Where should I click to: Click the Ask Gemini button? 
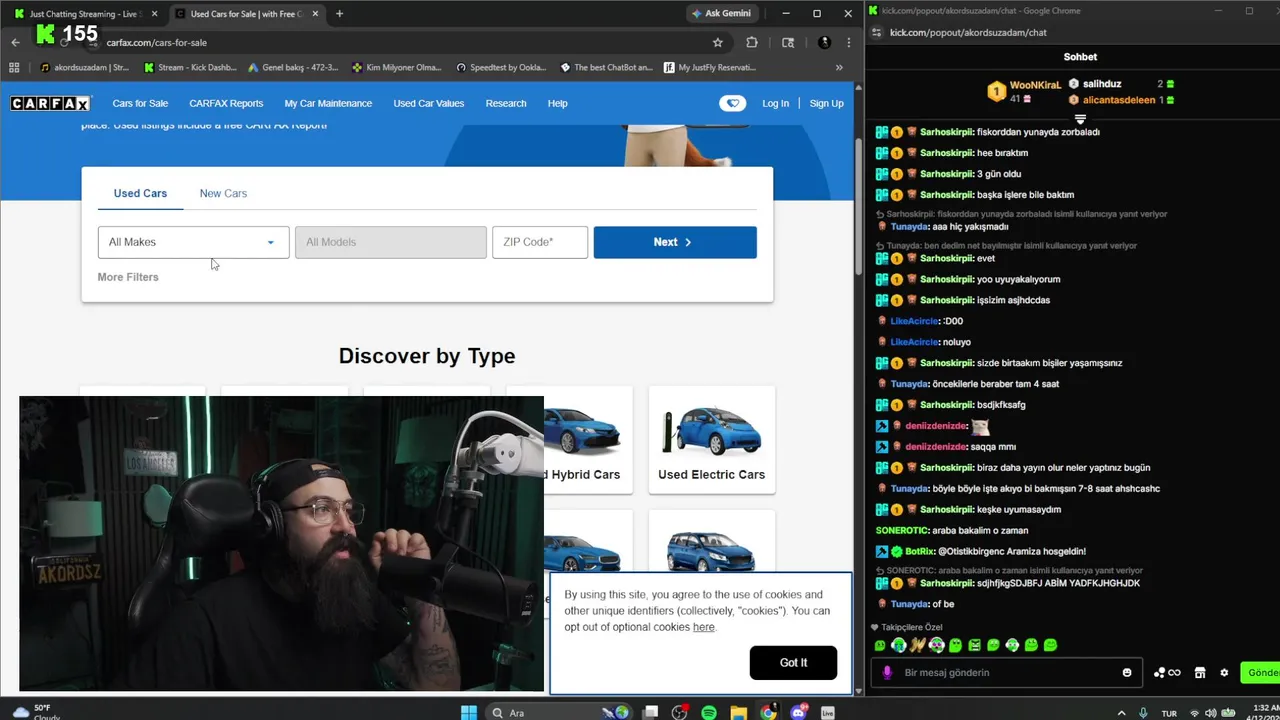click(720, 14)
